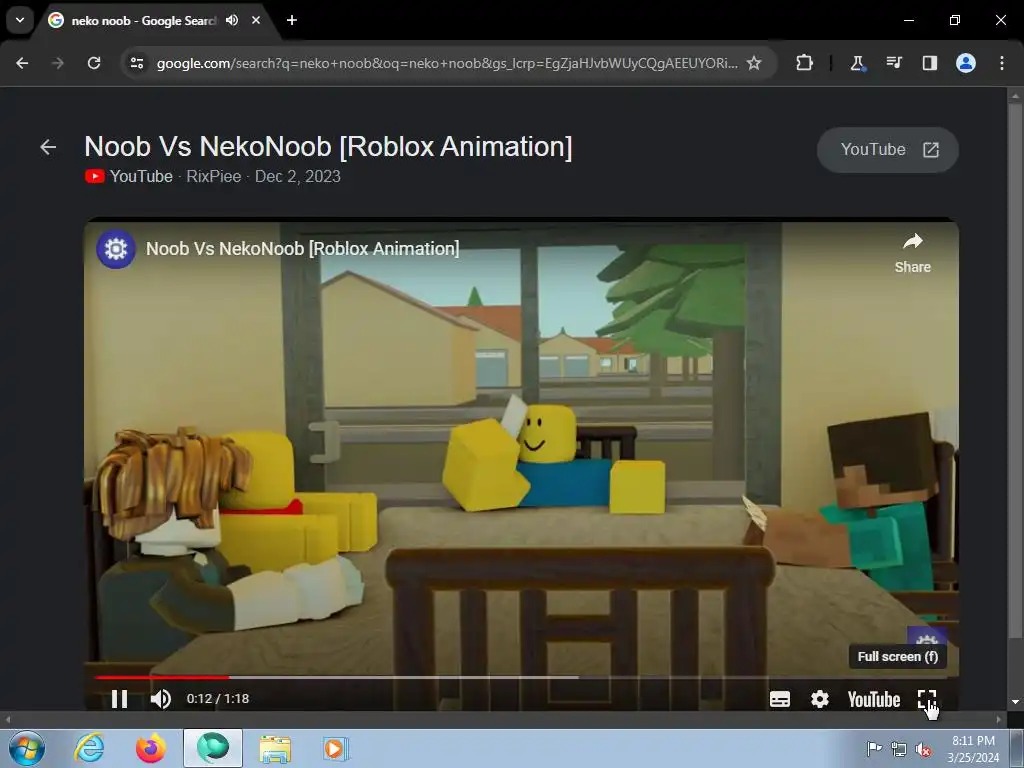The width and height of the screenshot is (1024, 768).
Task: Focus the address bar URL
Action: (447, 63)
